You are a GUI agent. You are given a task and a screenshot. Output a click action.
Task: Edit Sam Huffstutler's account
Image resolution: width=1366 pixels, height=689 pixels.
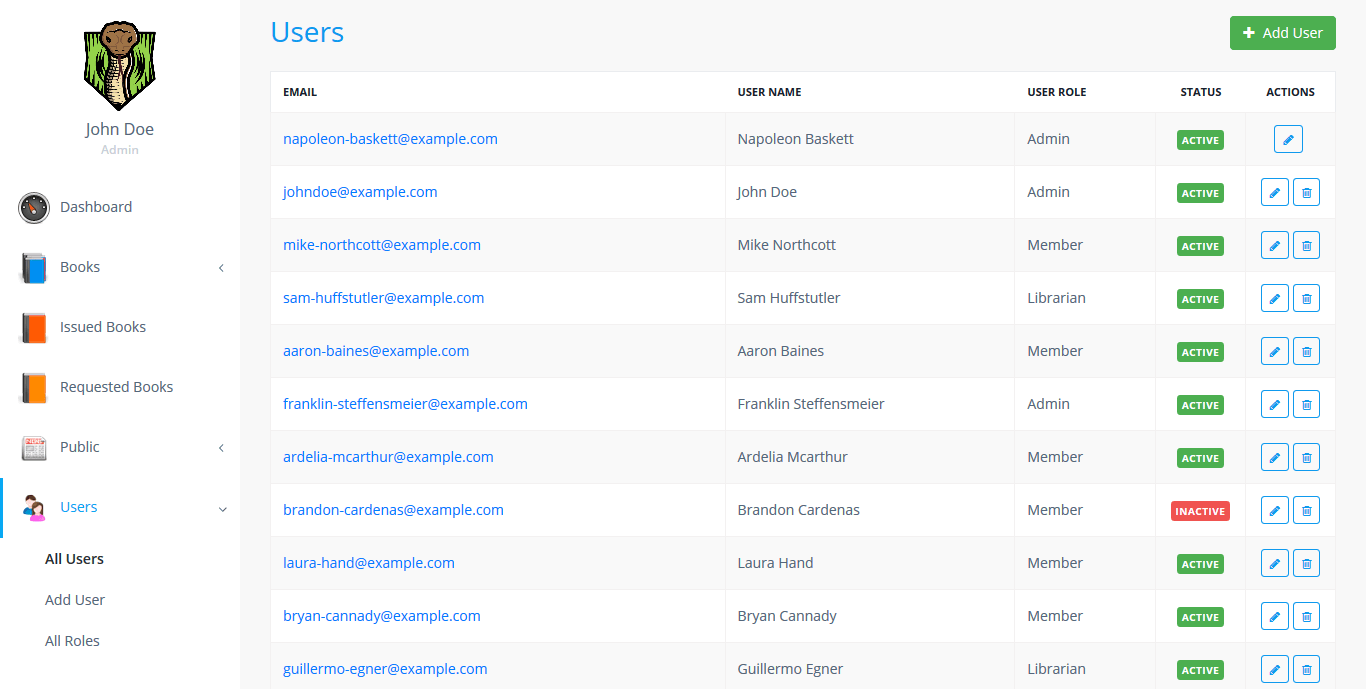point(1274,298)
